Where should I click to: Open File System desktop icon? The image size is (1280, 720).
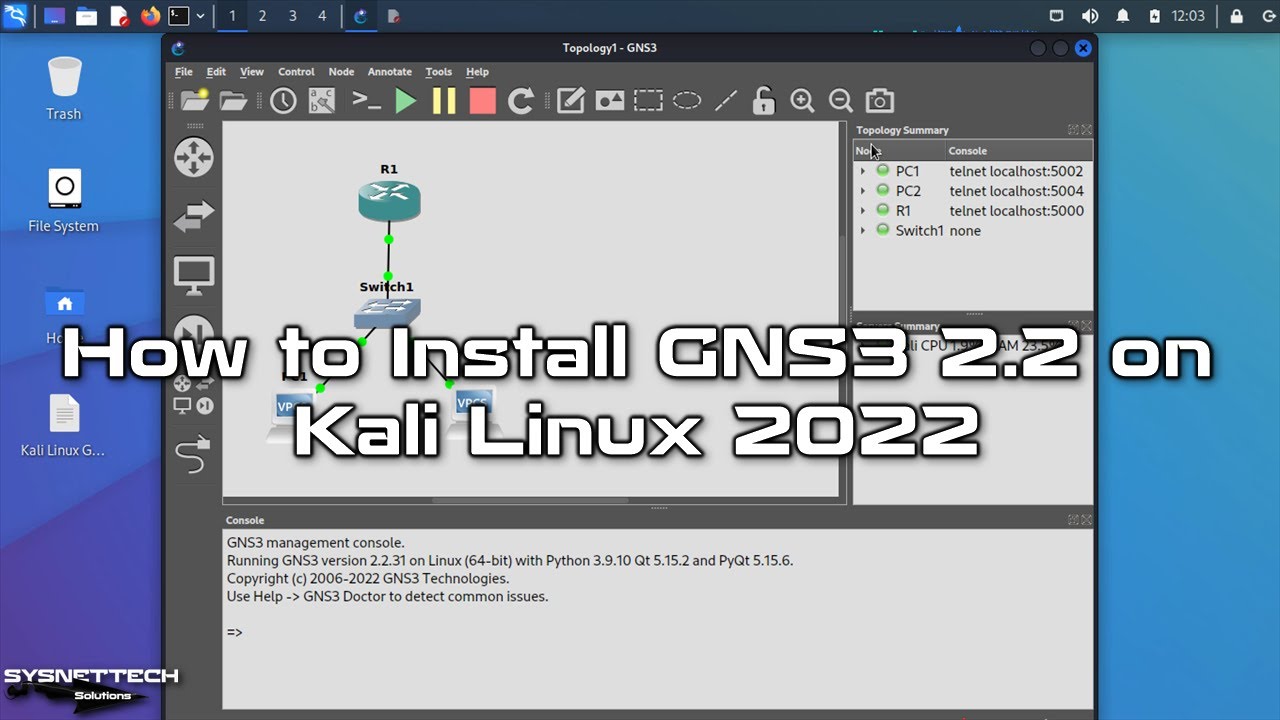coord(64,201)
